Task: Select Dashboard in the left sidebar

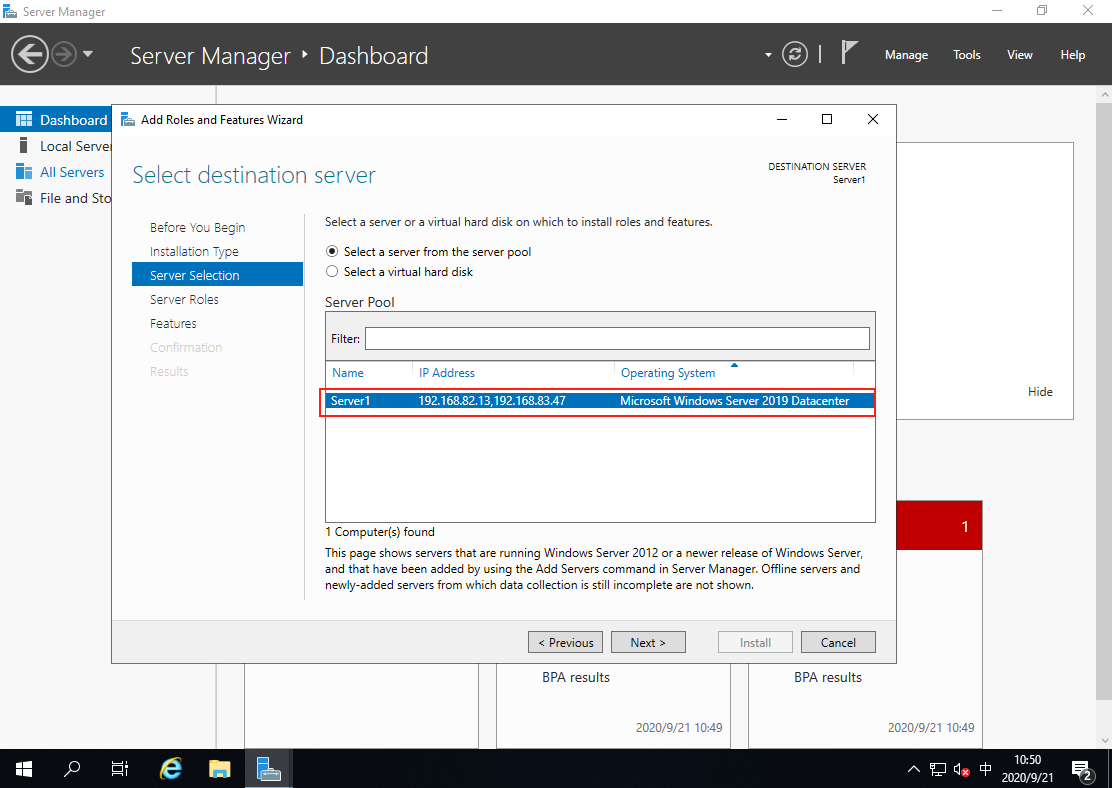Action: click(56, 119)
